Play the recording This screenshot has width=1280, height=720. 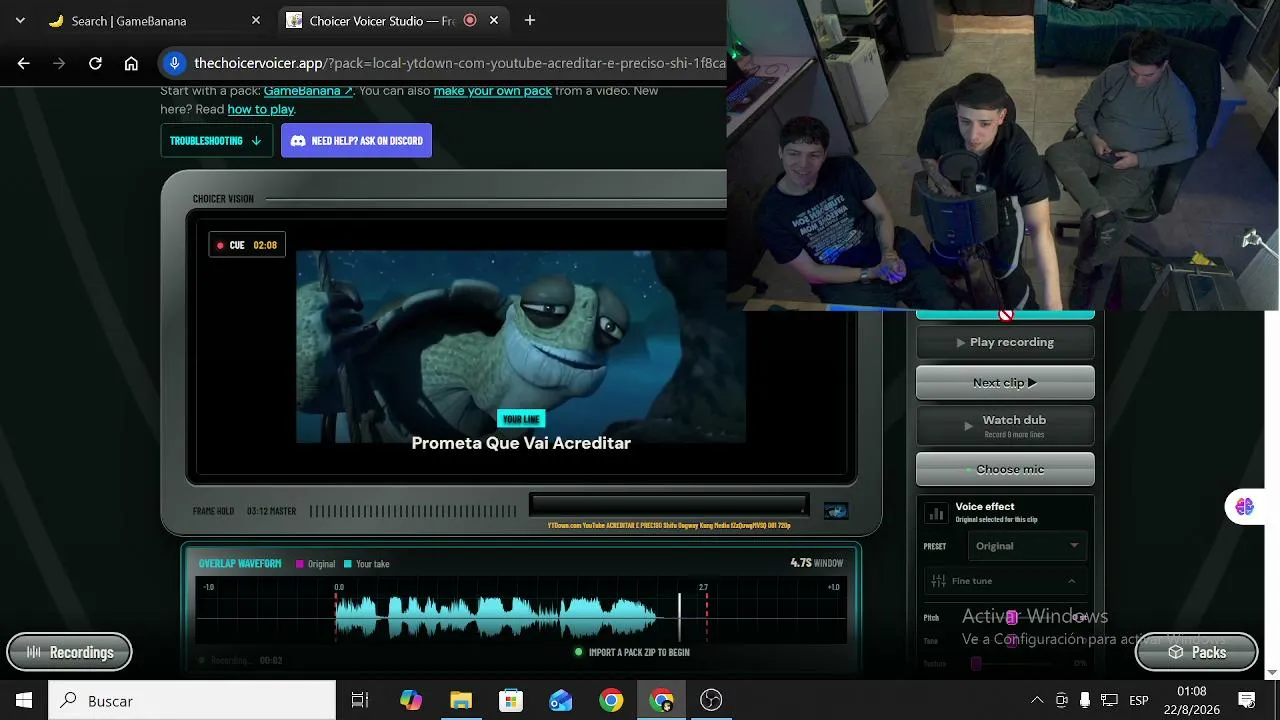pos(1005,342)
